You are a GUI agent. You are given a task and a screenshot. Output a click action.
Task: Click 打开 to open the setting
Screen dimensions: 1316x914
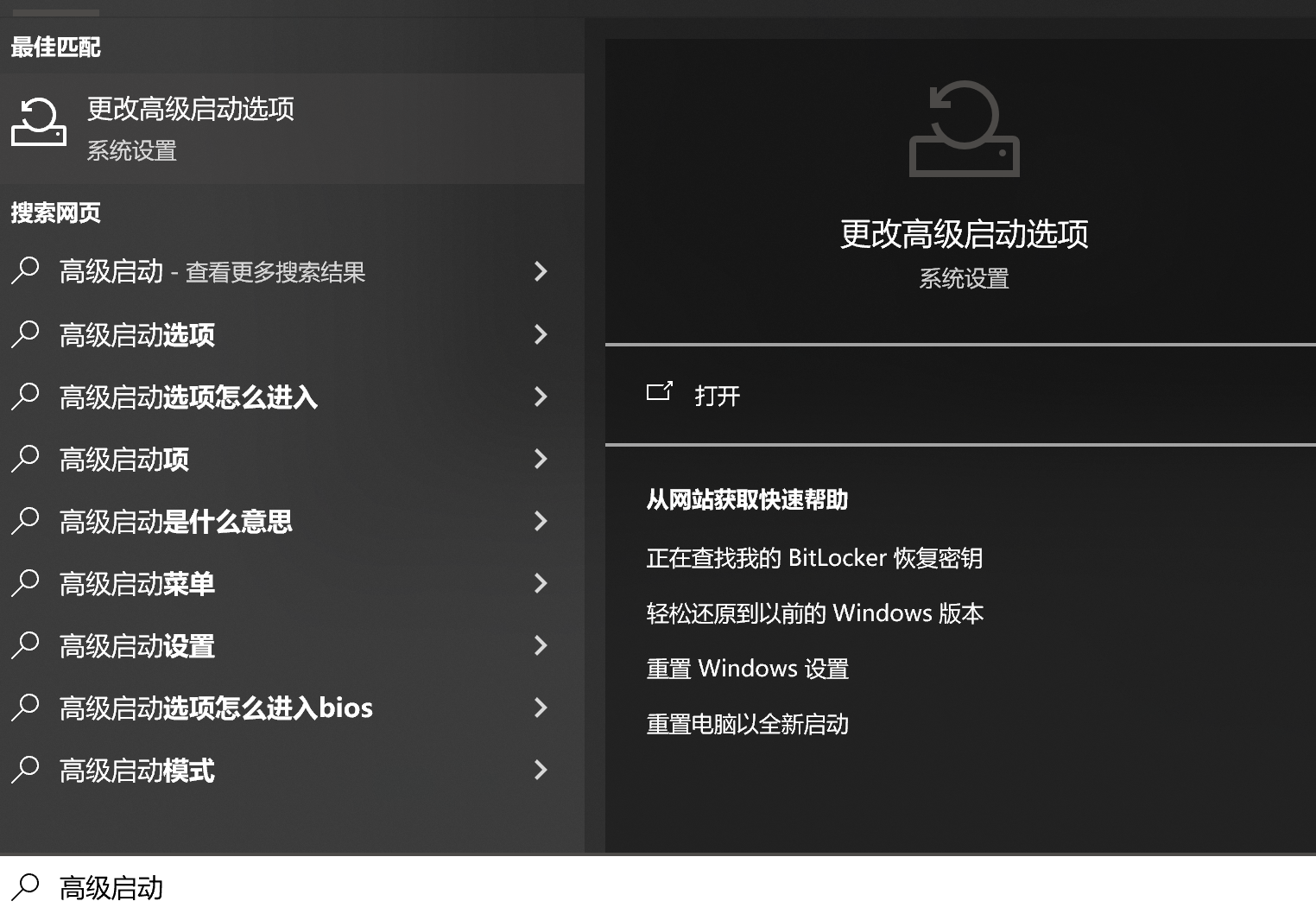(x=718, y=396)
